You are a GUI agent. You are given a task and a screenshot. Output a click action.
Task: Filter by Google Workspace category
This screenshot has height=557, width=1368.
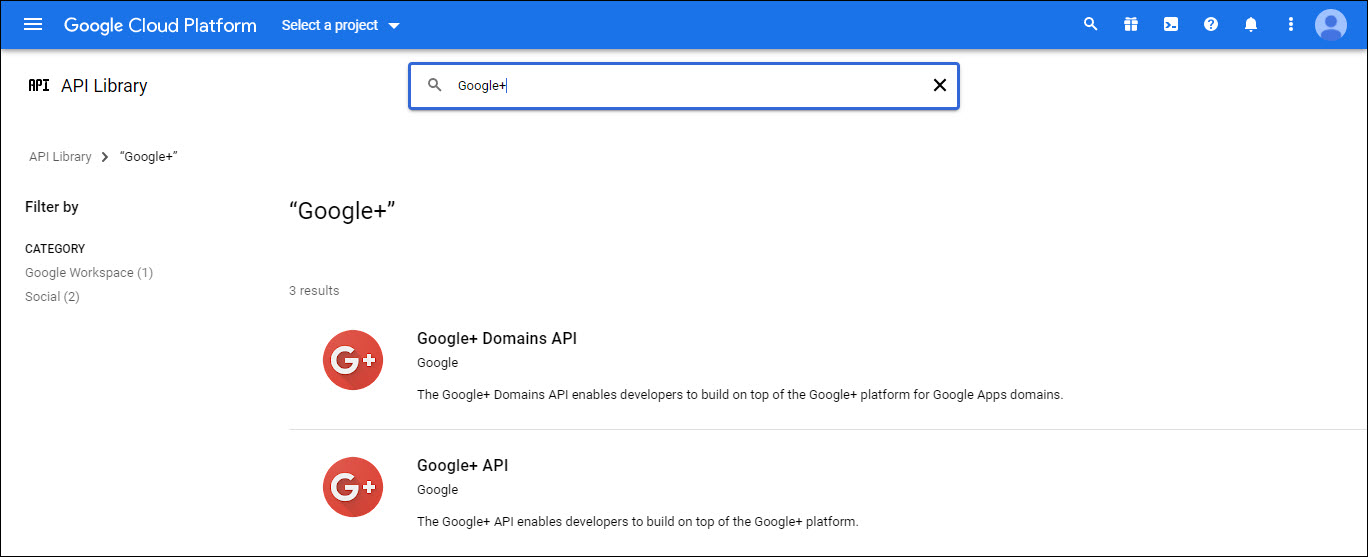coord(89,273)
